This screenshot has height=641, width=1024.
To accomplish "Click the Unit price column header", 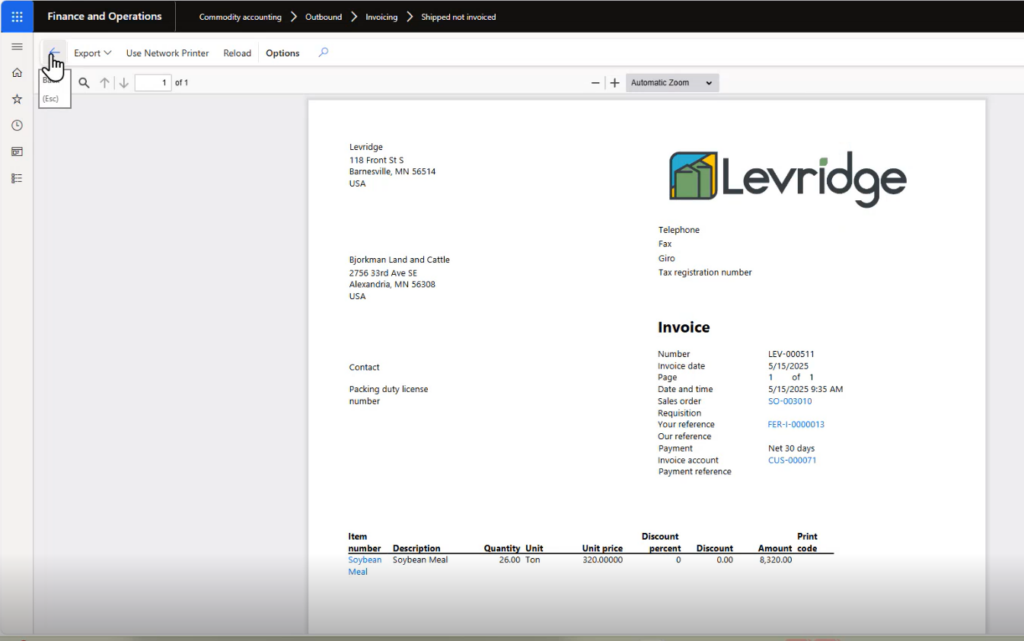I will 602,548.
